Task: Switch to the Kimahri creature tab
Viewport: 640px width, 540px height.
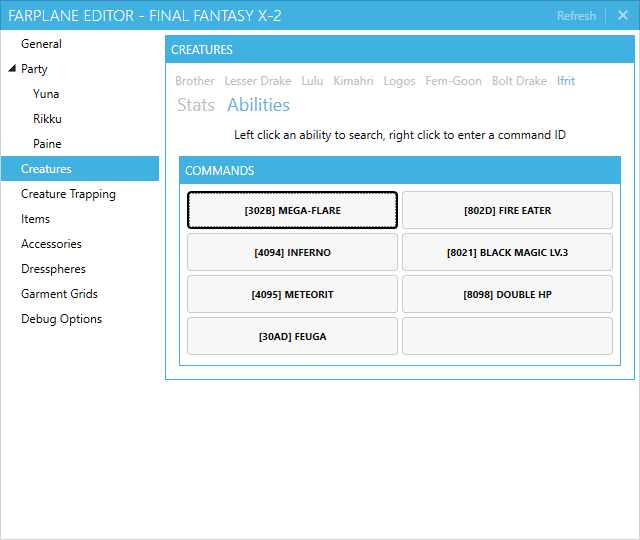Action: 353,81
